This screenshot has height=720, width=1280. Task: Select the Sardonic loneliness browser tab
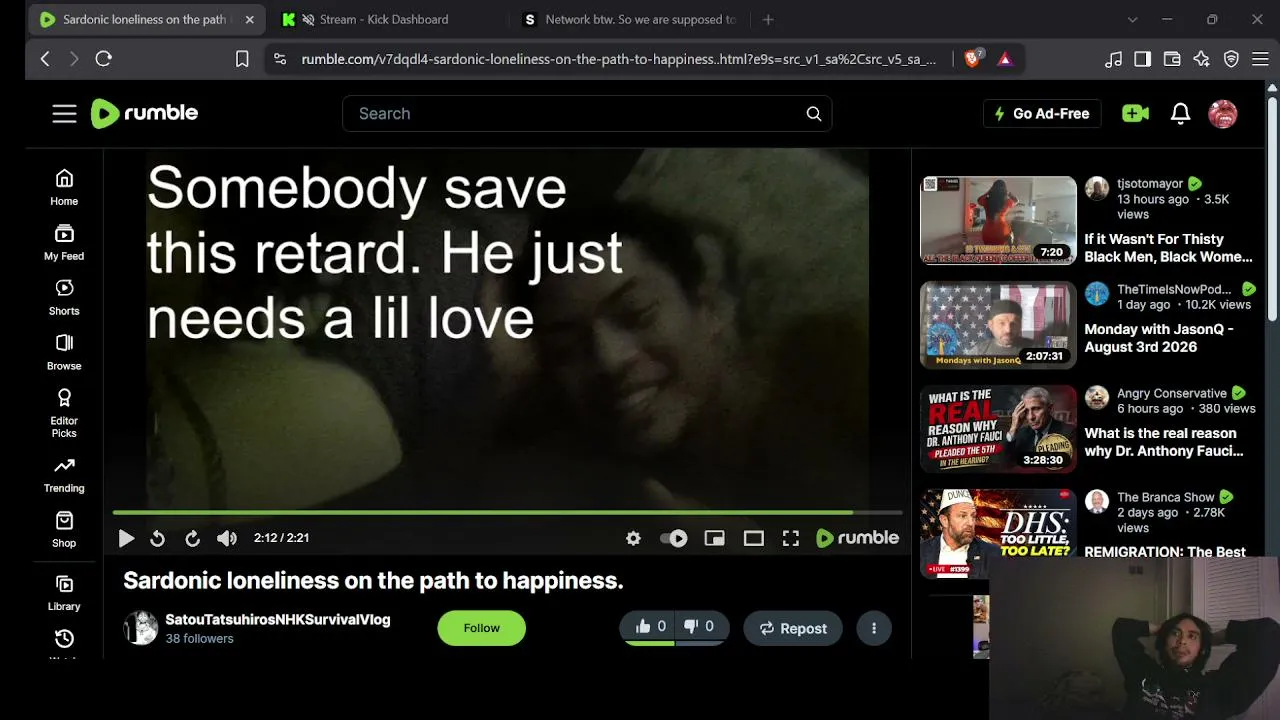pos(145,19)
